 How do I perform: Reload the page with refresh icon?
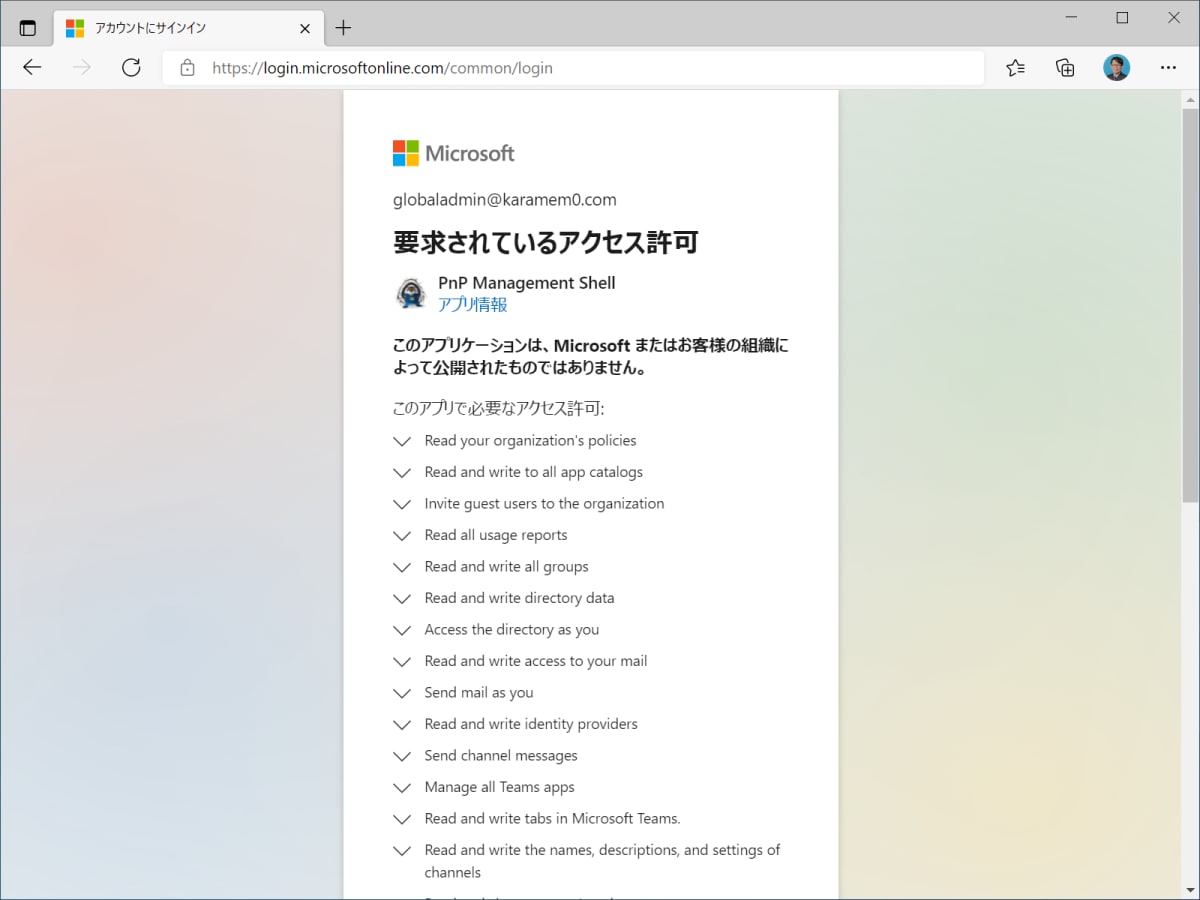(x=131, y=68)
